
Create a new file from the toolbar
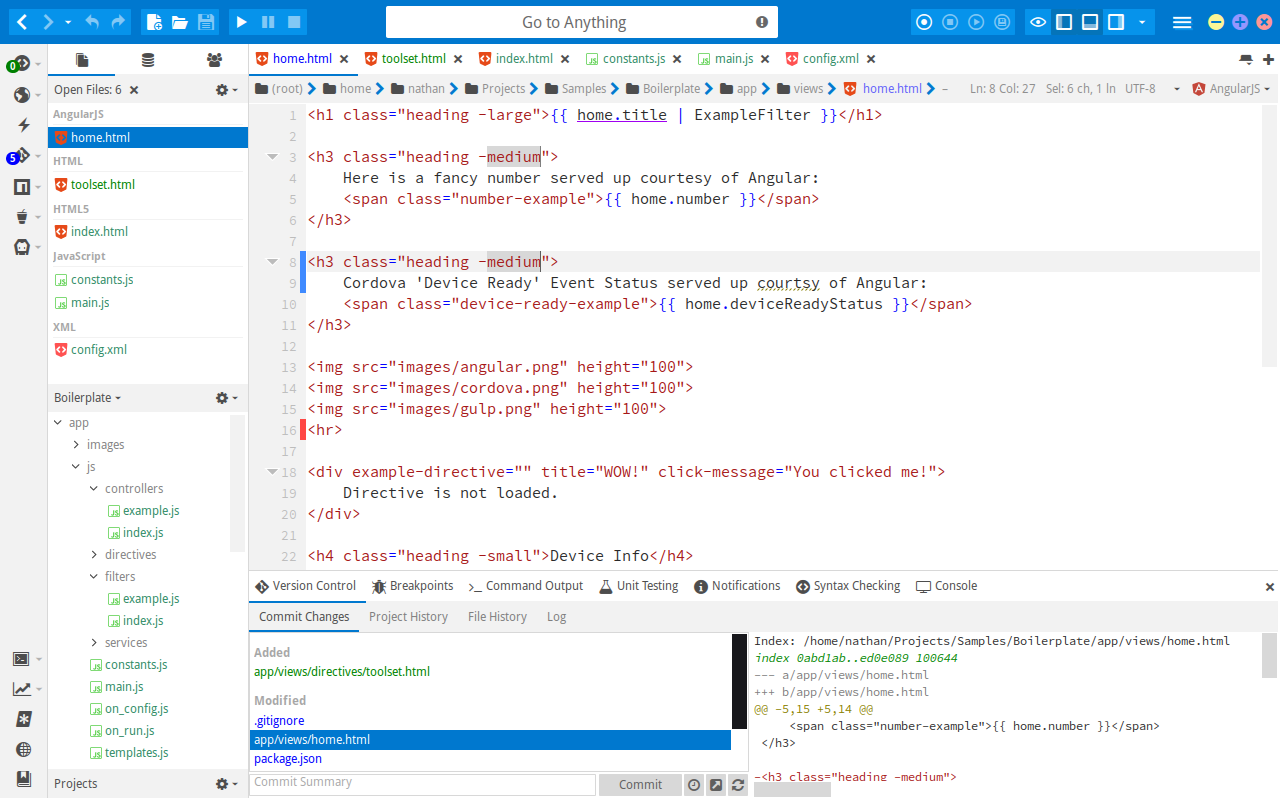coord(155,21)
